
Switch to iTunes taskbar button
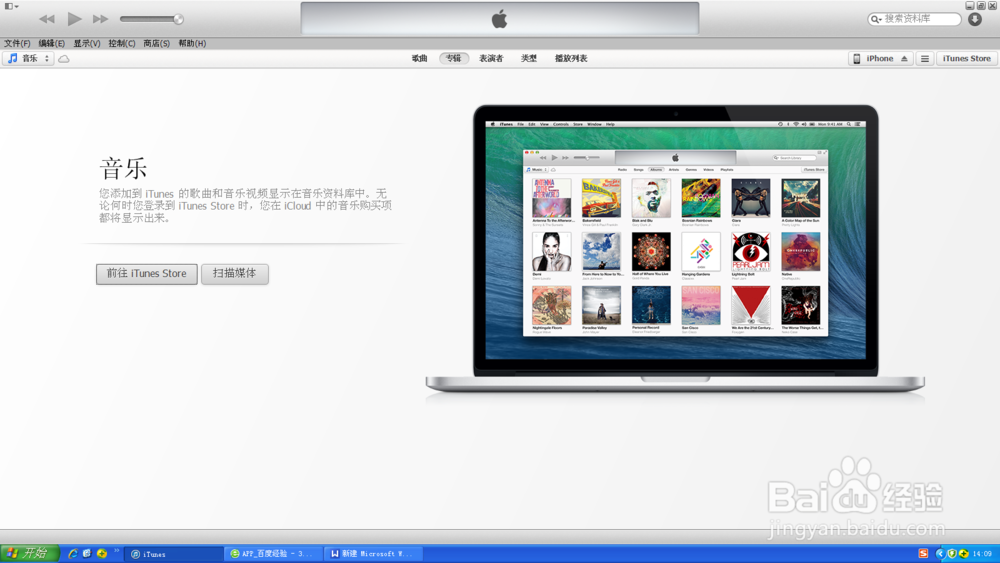(x=173, y=554)
